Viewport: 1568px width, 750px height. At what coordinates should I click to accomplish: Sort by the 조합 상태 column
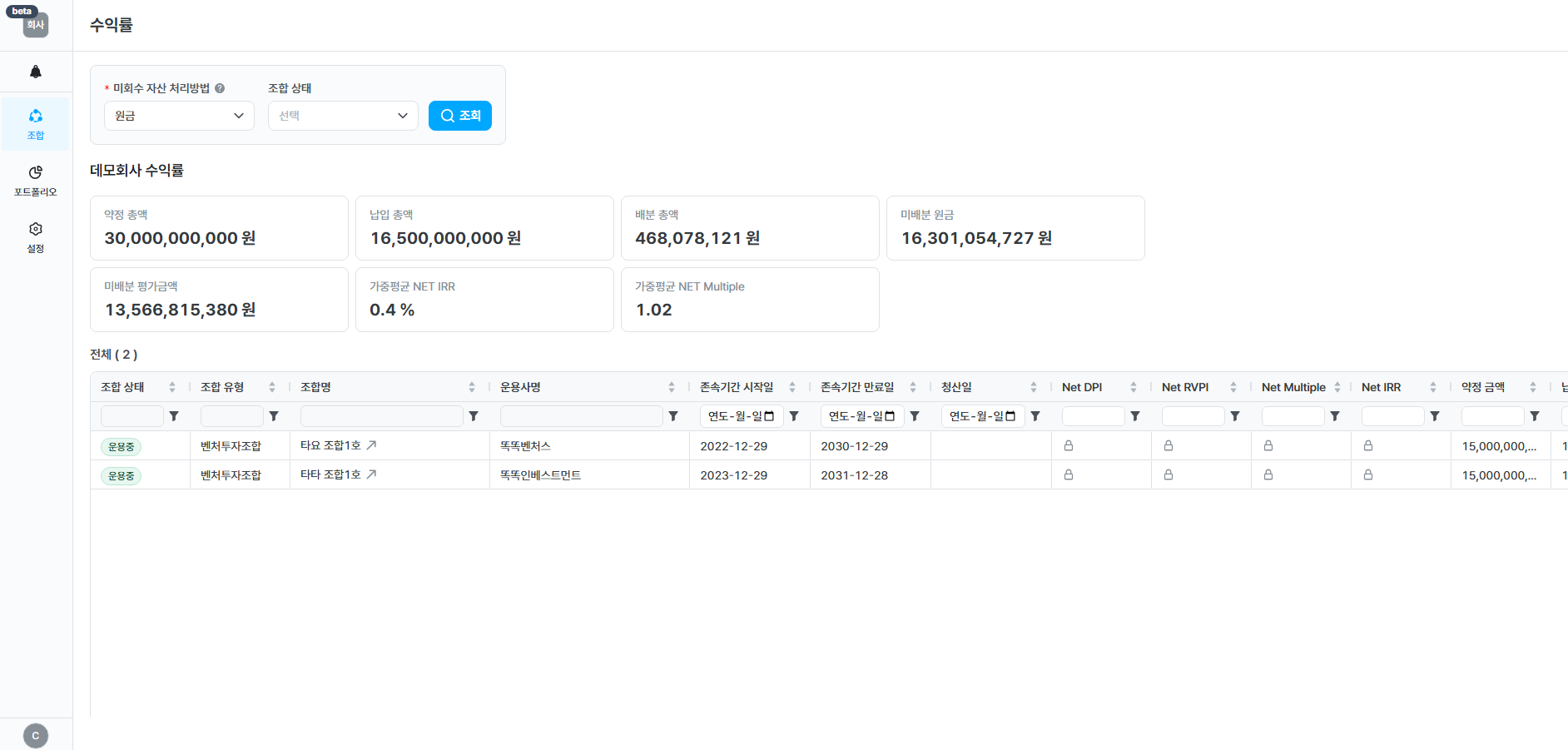[172, 387]
